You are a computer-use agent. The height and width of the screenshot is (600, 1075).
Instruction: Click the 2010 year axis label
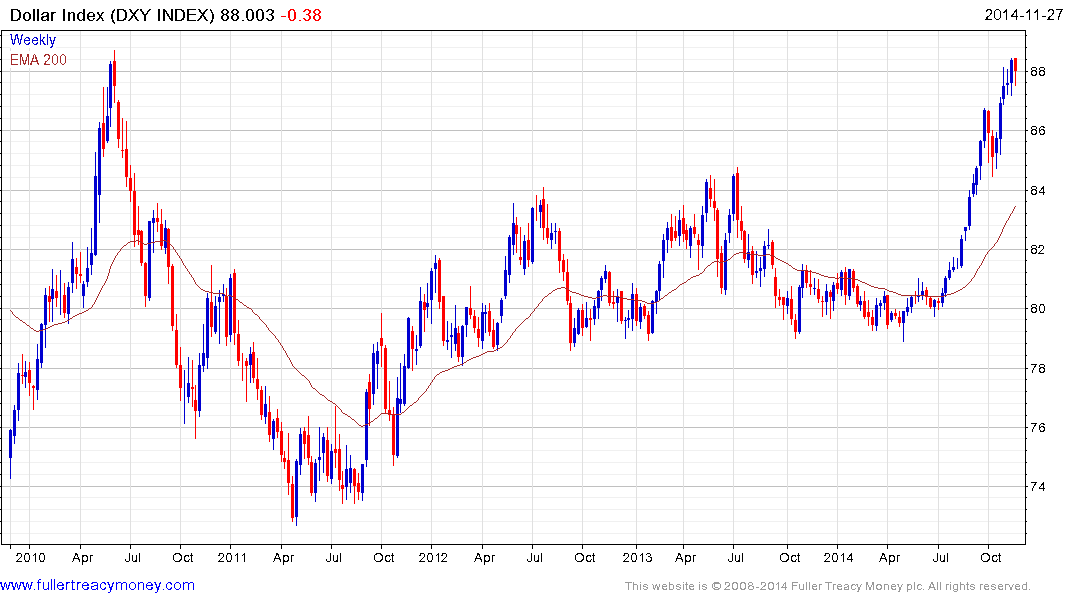tap(30, 557)
